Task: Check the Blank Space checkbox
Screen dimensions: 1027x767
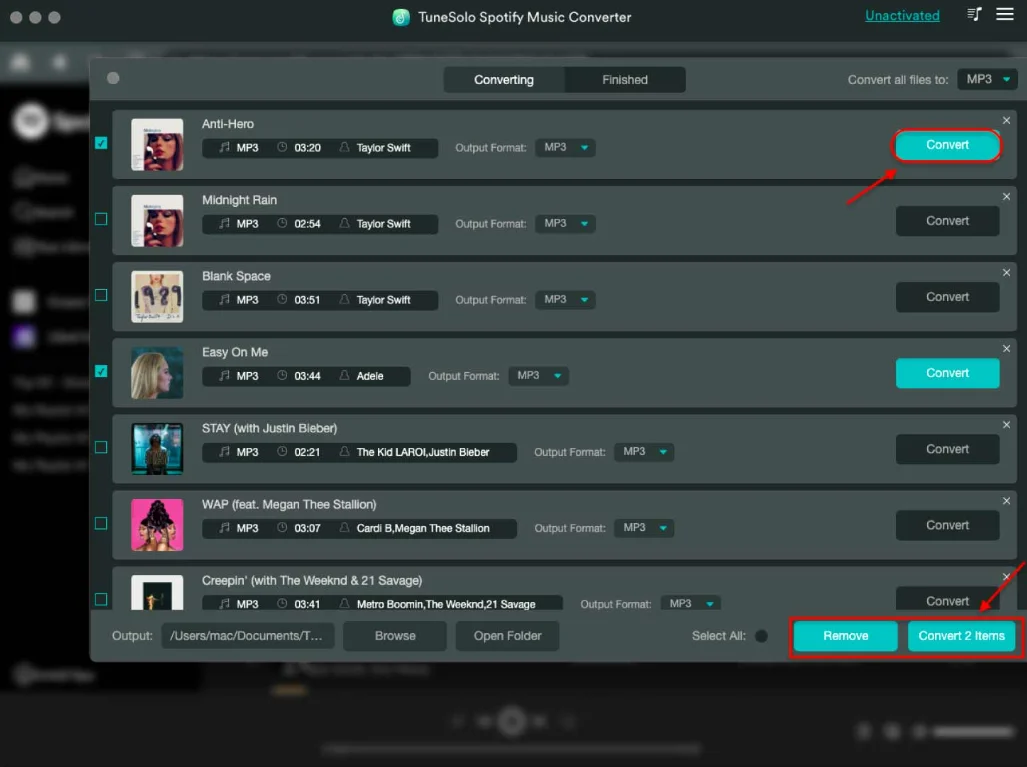Action: (101, 295)
